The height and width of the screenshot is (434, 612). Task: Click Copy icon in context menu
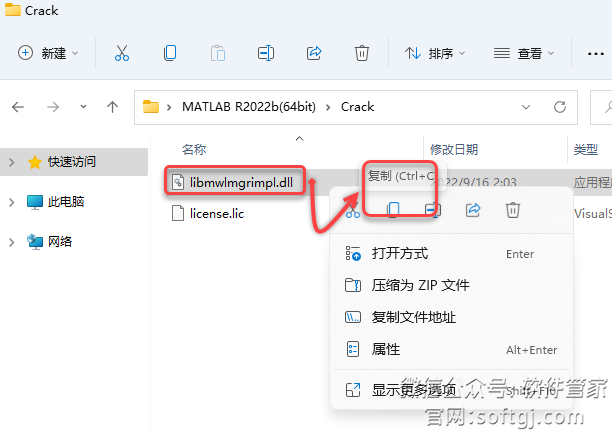click(393, 210)
